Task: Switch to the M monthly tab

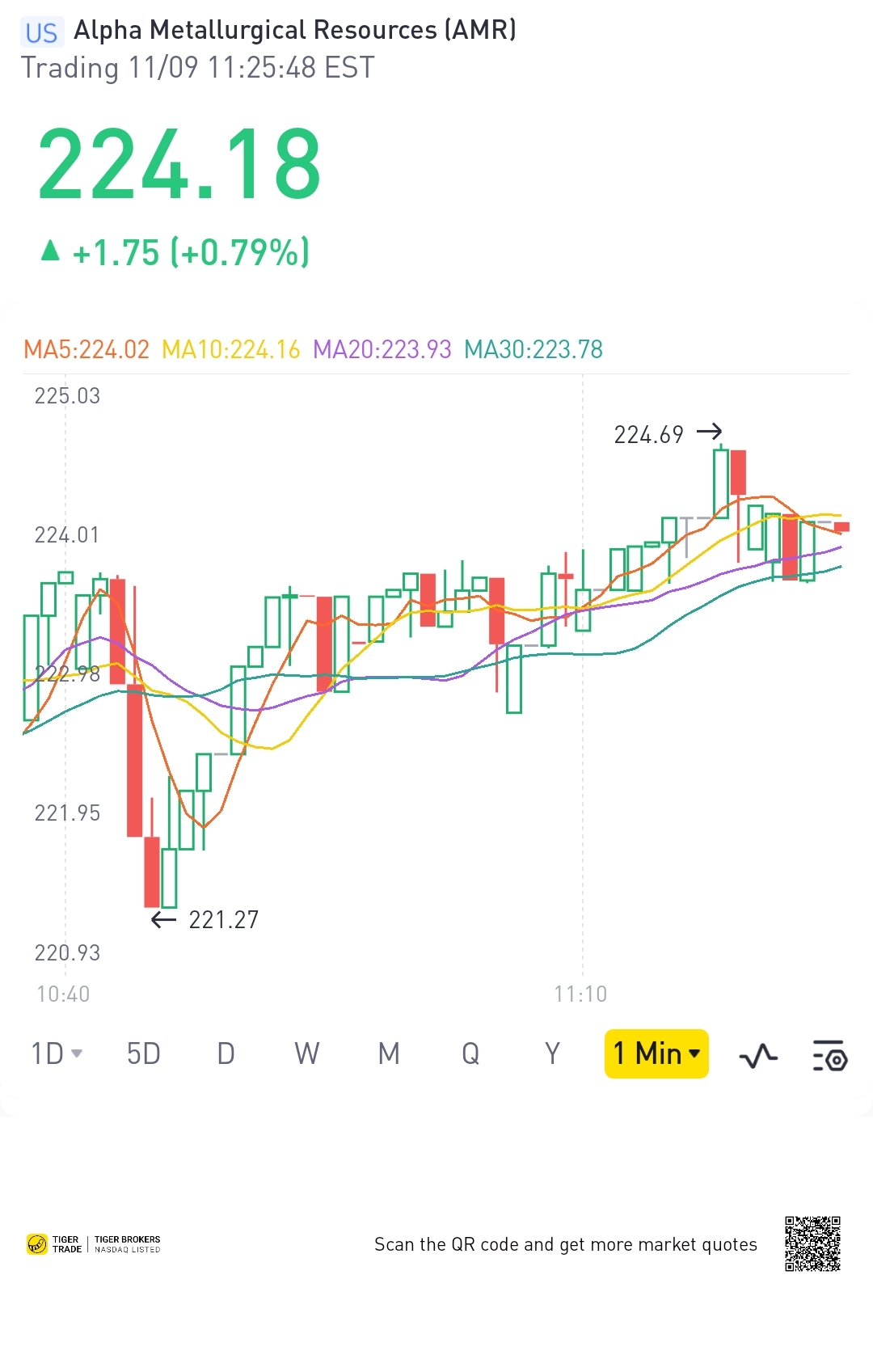Action: (389, 1054)
